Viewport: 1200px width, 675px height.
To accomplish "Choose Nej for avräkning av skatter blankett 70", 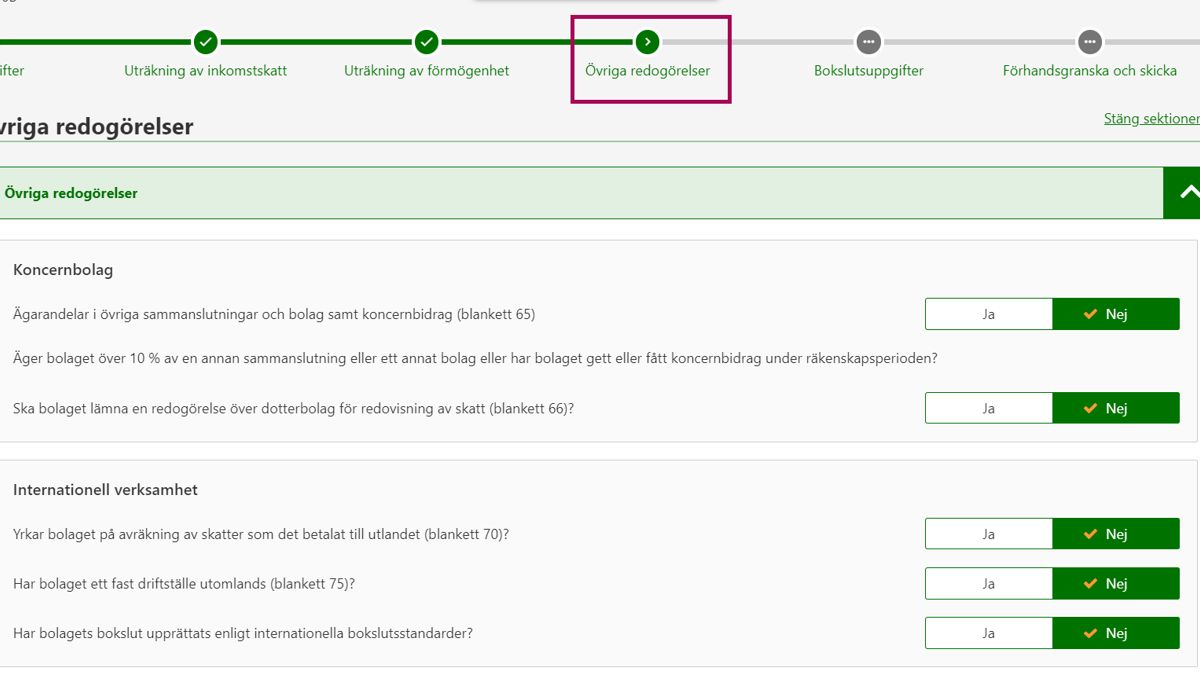I will coord(1115,534).
